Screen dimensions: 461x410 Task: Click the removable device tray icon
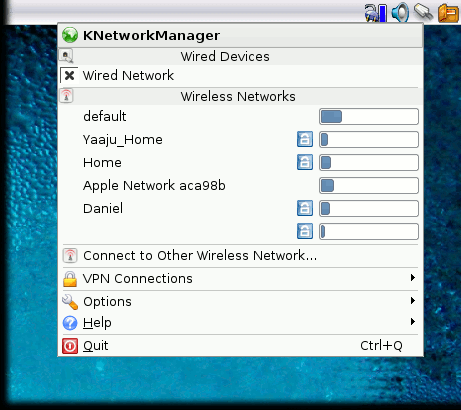[x=423, y=12]
